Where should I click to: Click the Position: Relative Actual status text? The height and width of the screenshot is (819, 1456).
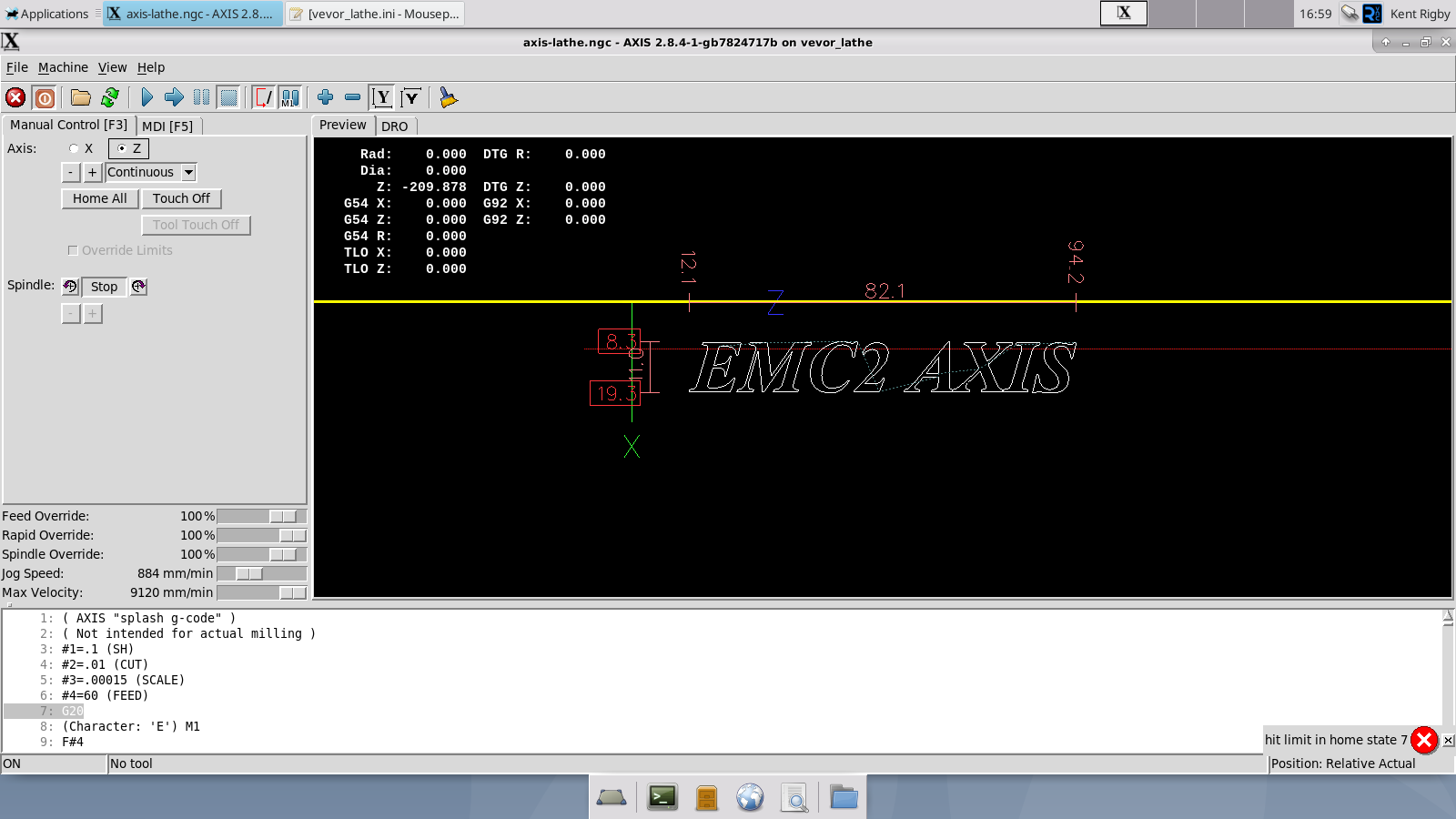(1343, 763)
